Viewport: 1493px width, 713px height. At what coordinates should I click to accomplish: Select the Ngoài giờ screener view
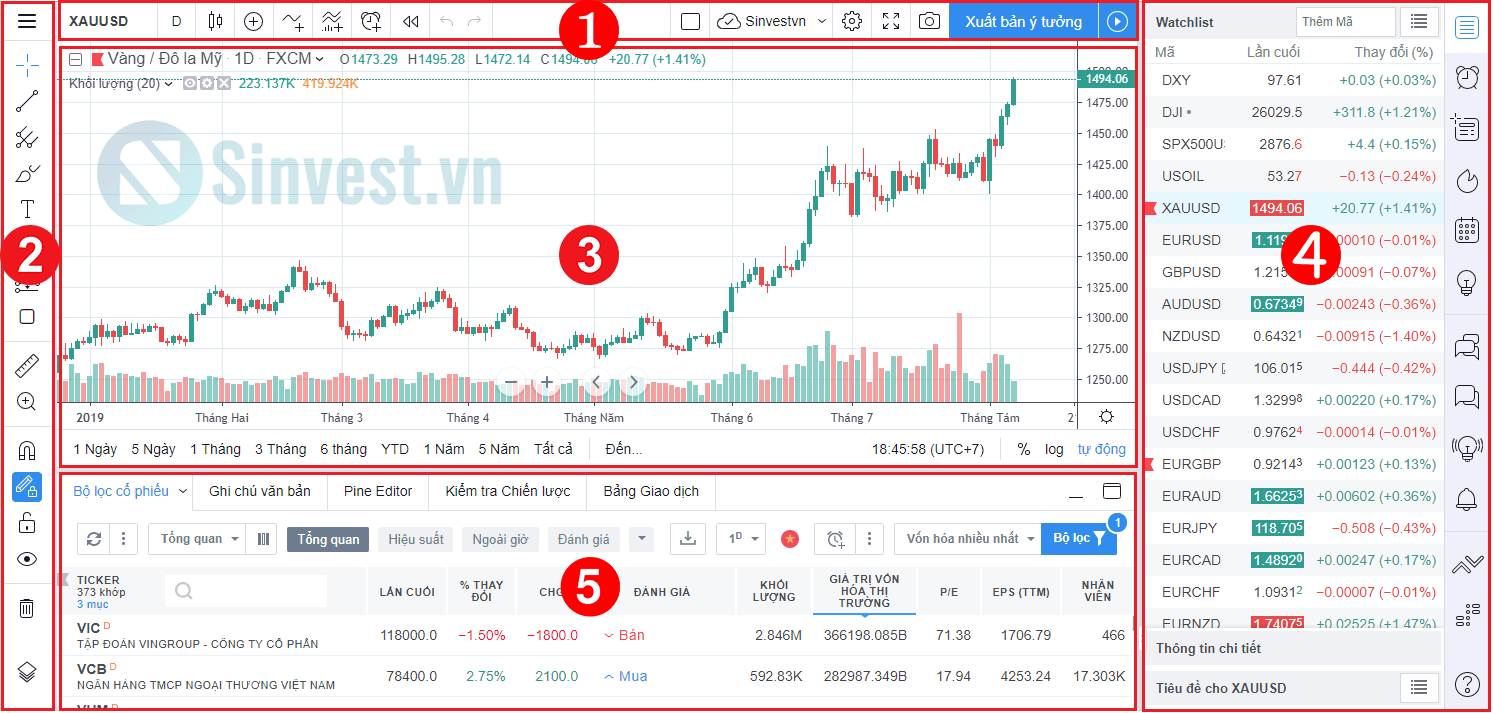tap(501, 539)
